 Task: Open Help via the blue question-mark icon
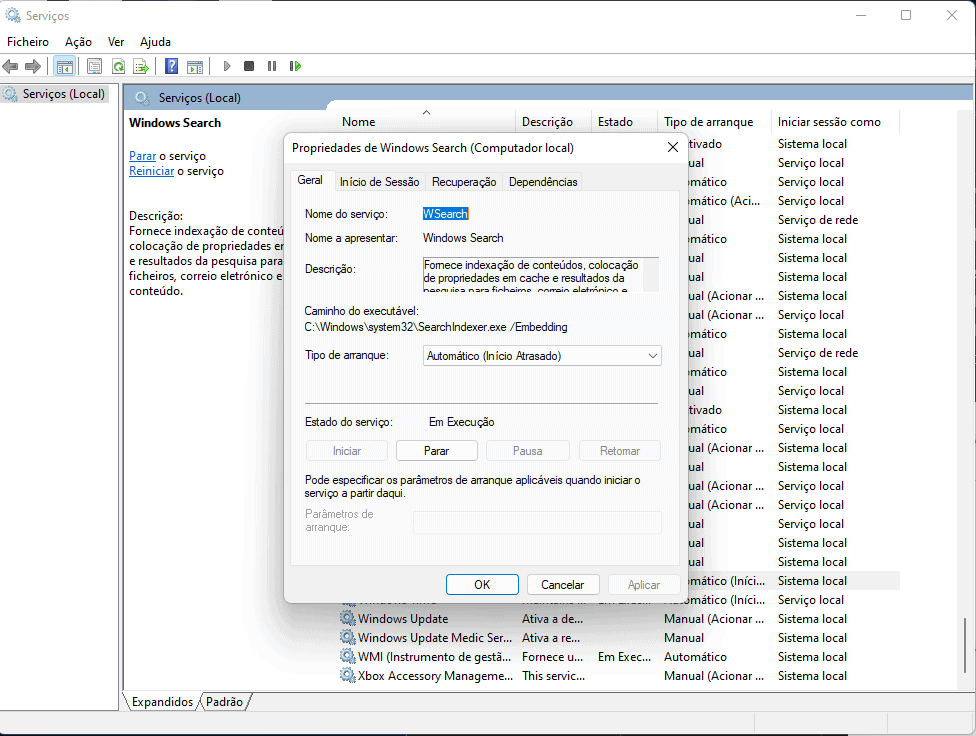point(172,66)
